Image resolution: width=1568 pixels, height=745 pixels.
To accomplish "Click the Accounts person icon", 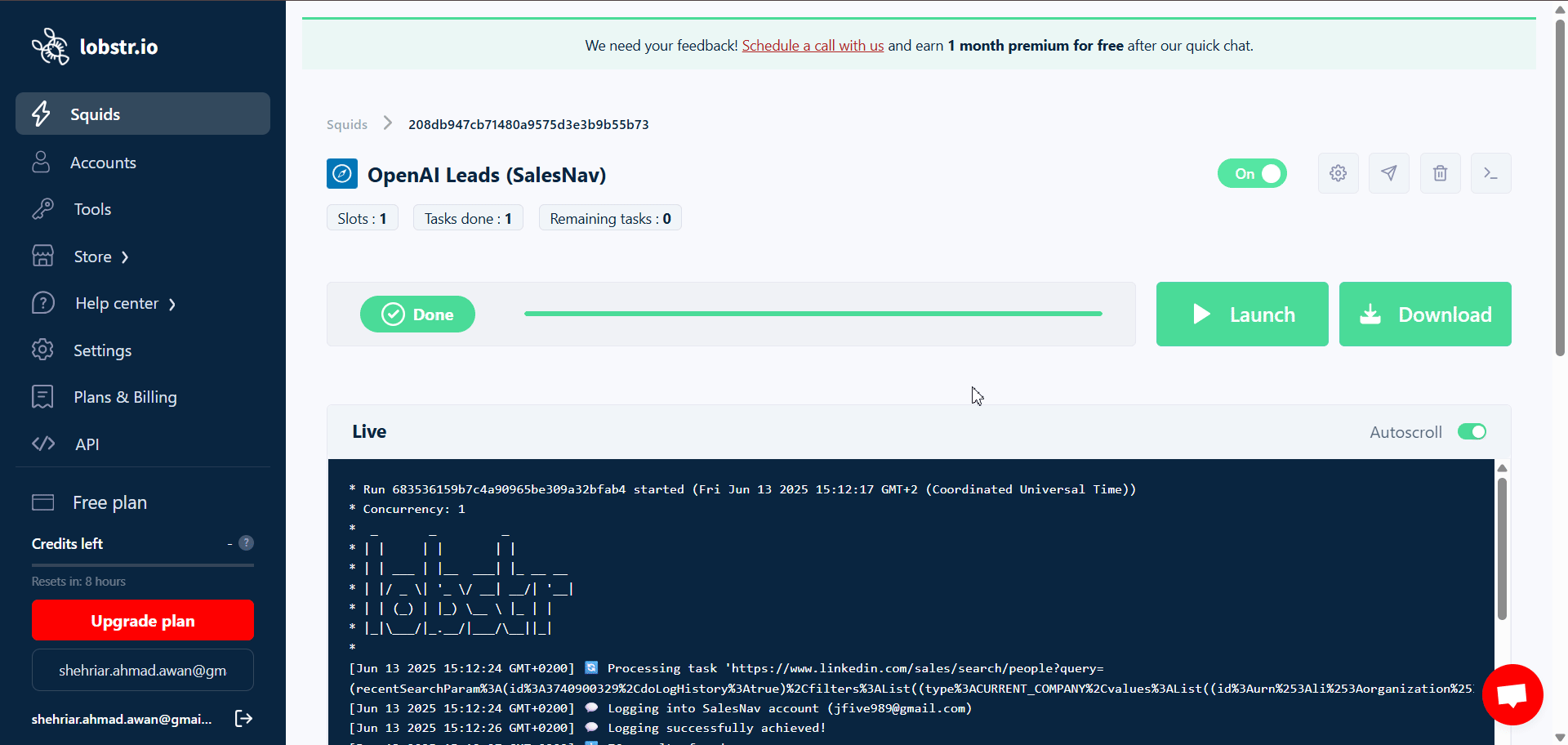I will (41, 162).
